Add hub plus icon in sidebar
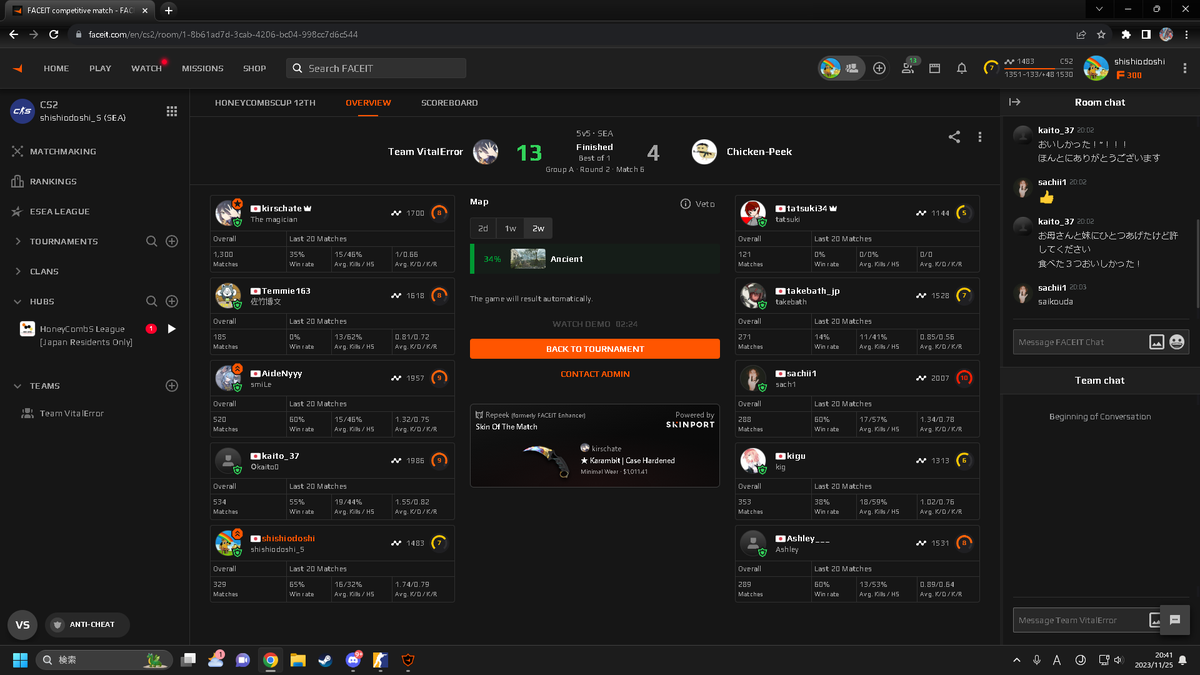Screen dimensions: 1200x675 point(172,301)
